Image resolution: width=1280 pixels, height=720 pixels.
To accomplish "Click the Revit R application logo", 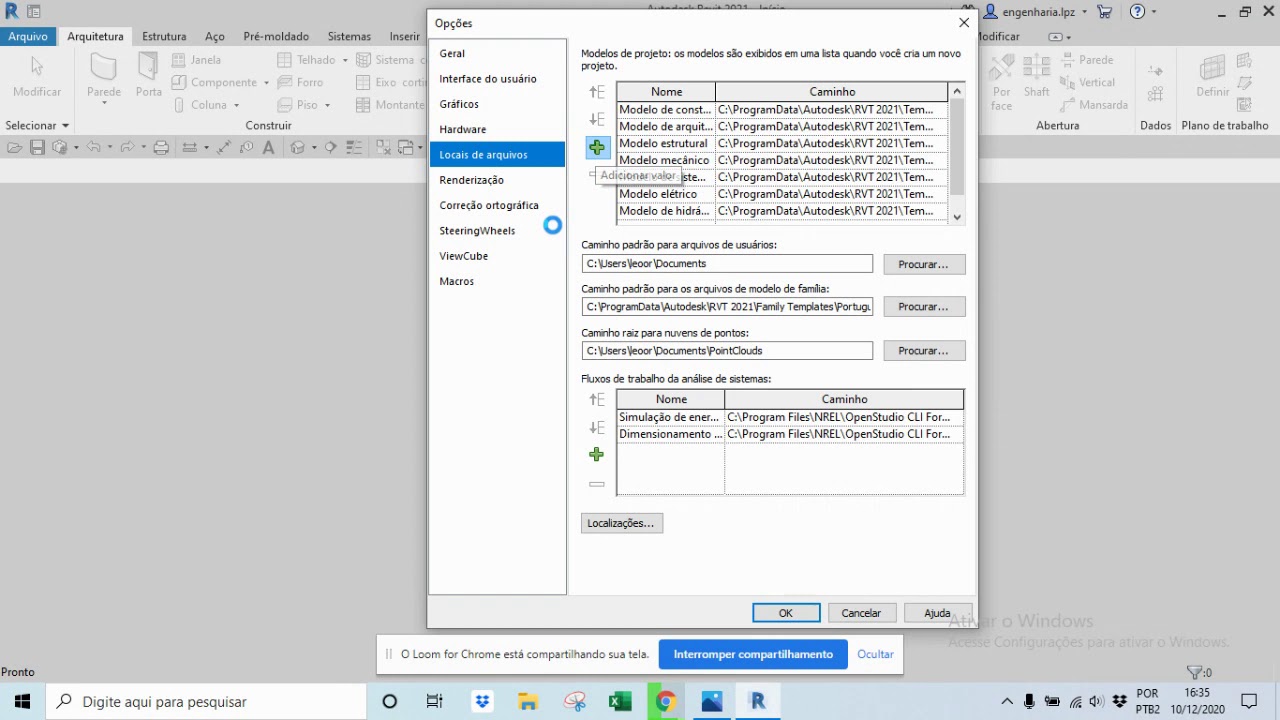I will pyautogui.click(x=12, y=11).
